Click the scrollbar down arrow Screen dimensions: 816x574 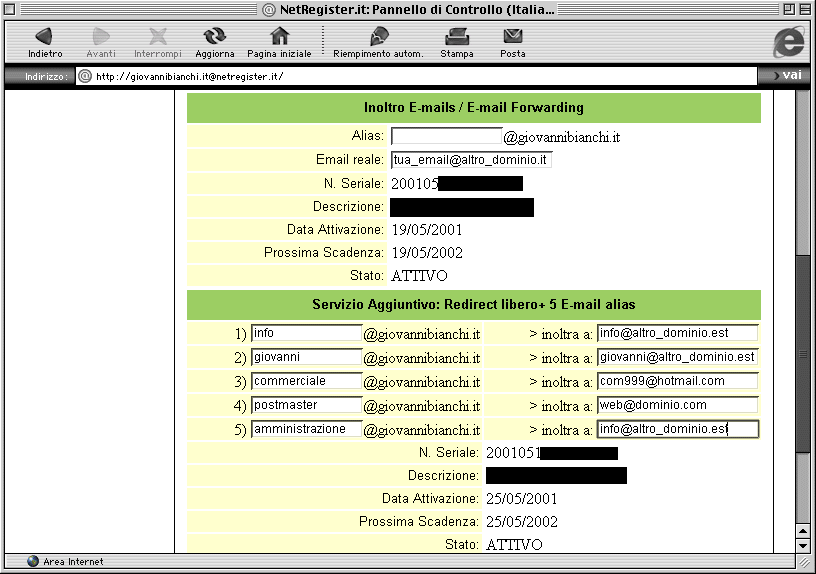point(803,546)
